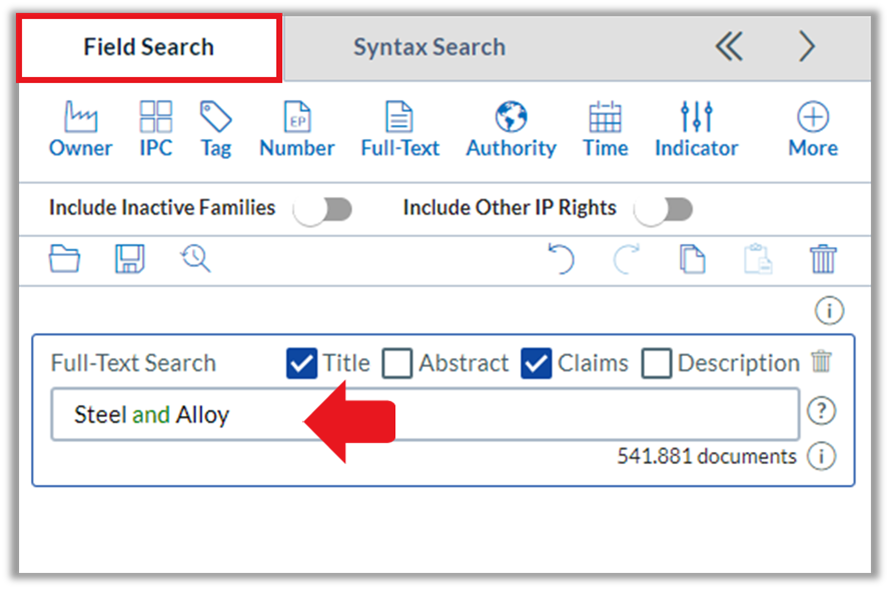Open search history magnifier icon
Viewport: 890px width, 589px height.
pyautogui.click(x=196, y=259)
